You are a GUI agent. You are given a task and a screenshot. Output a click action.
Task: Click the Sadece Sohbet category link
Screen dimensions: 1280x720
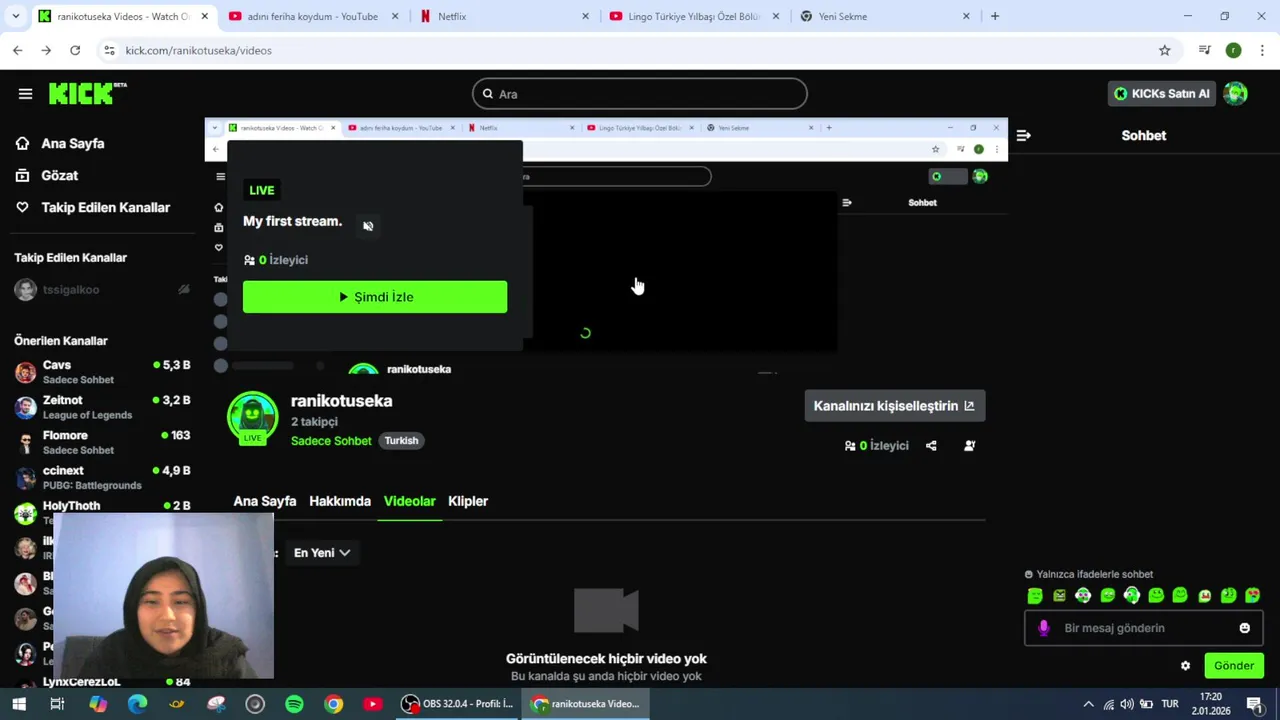[x=331, y=441]
